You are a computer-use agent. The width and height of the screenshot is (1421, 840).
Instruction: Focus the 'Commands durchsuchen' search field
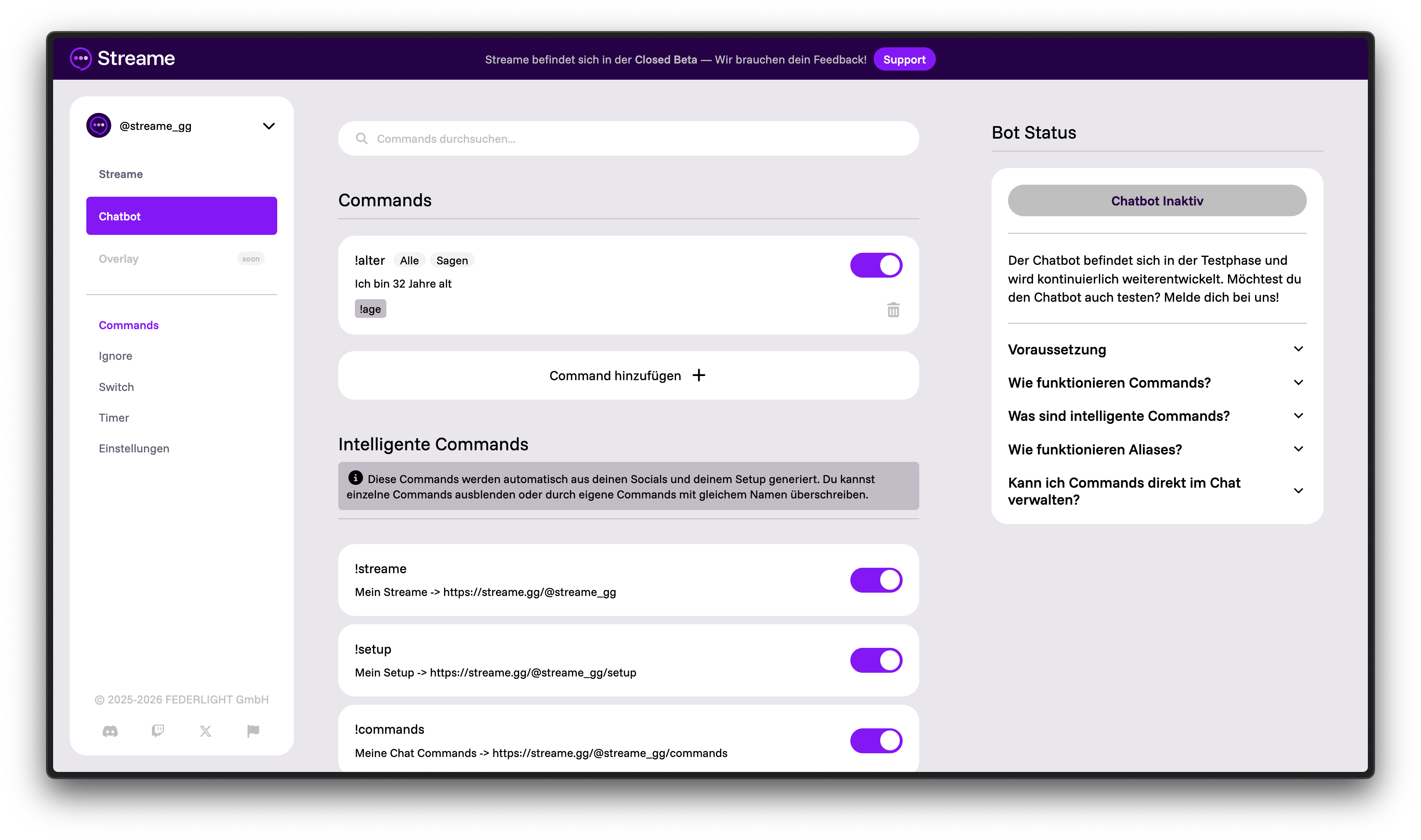coord(627,139)
